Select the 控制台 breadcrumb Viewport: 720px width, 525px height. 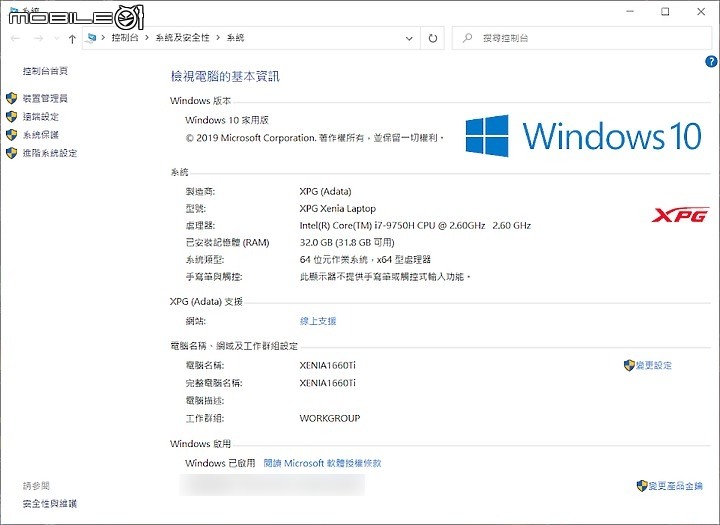tap(125, 38)
